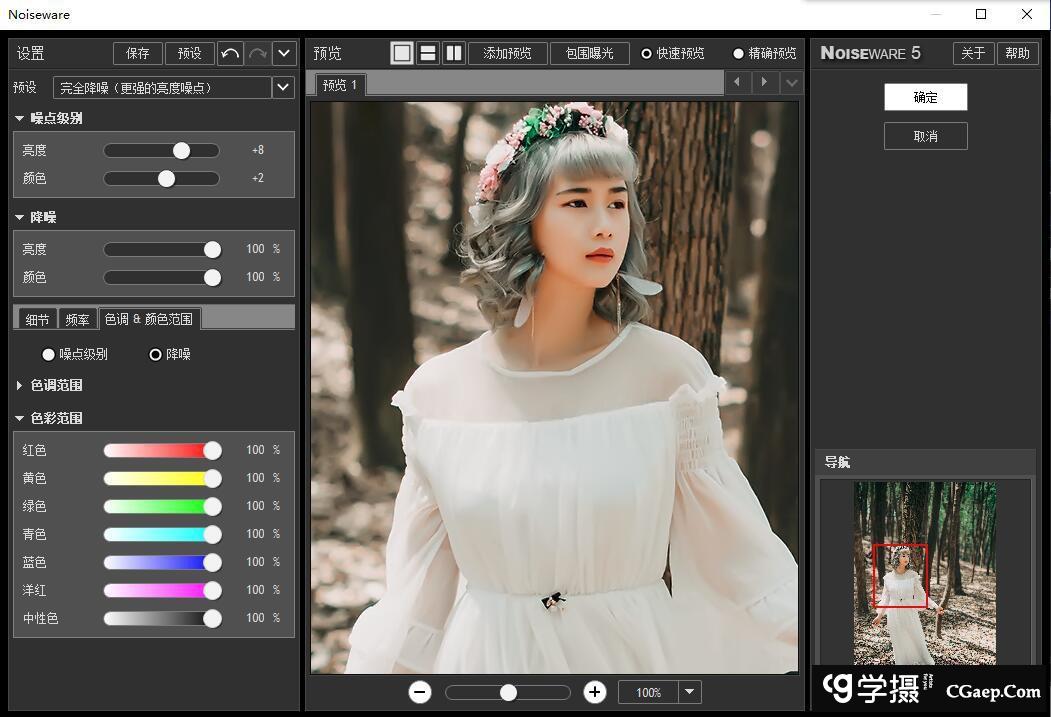Zoom in with the plus button
1051x717 pixels.
pyautogui.click(x=595, y=692)
